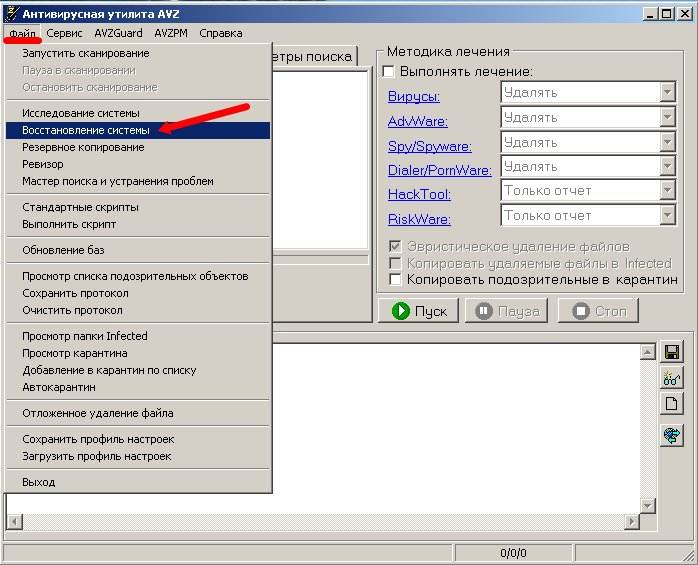Choose Добавление в карантин по списку
Image resolution: width=698 pixels, height=565 pixels.
pyautogui.click(x=138, y=370)
